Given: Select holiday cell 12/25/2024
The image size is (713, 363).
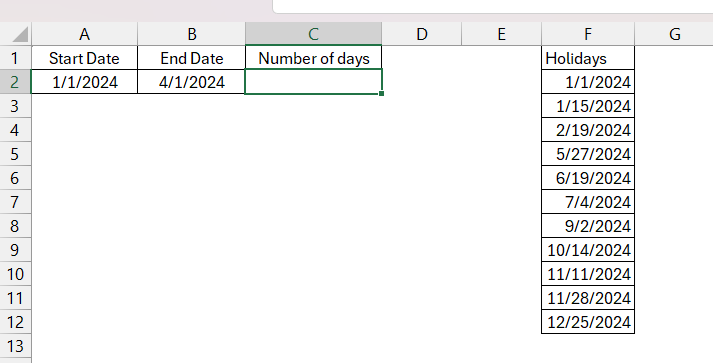Looking at the screenshot, I should point(588,322).
